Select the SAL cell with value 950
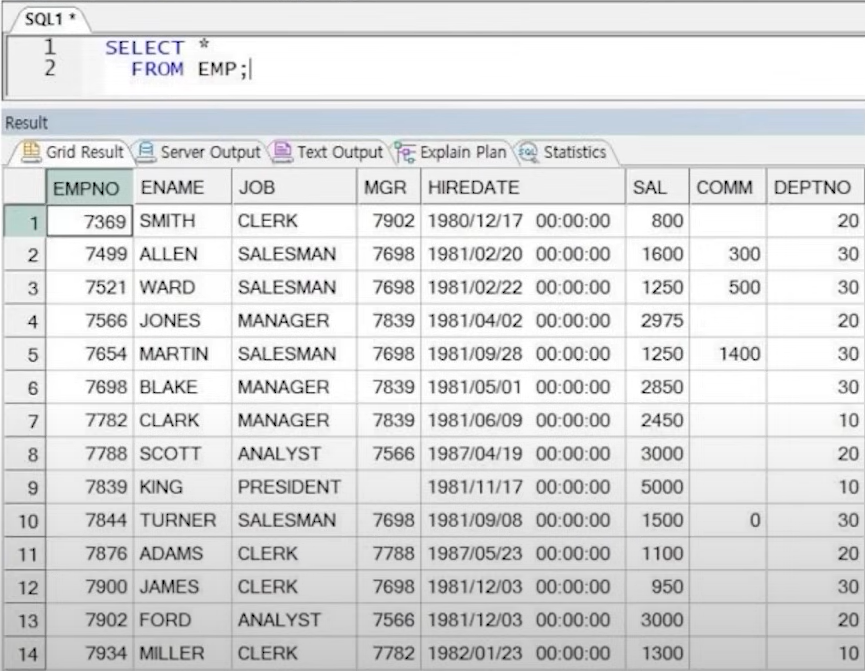This screenshot has width=865, height=671. [658, 587]
